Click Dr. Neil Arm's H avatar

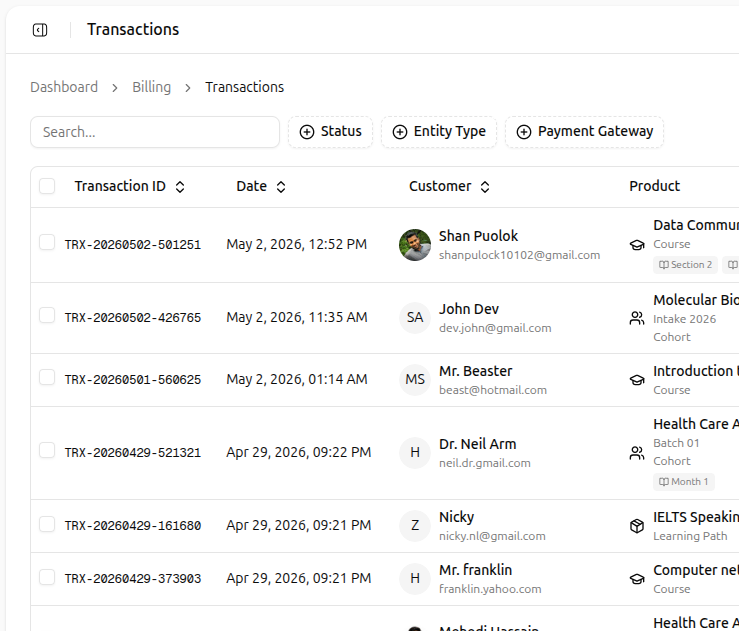pyautogui.click(x=415, y=453)
